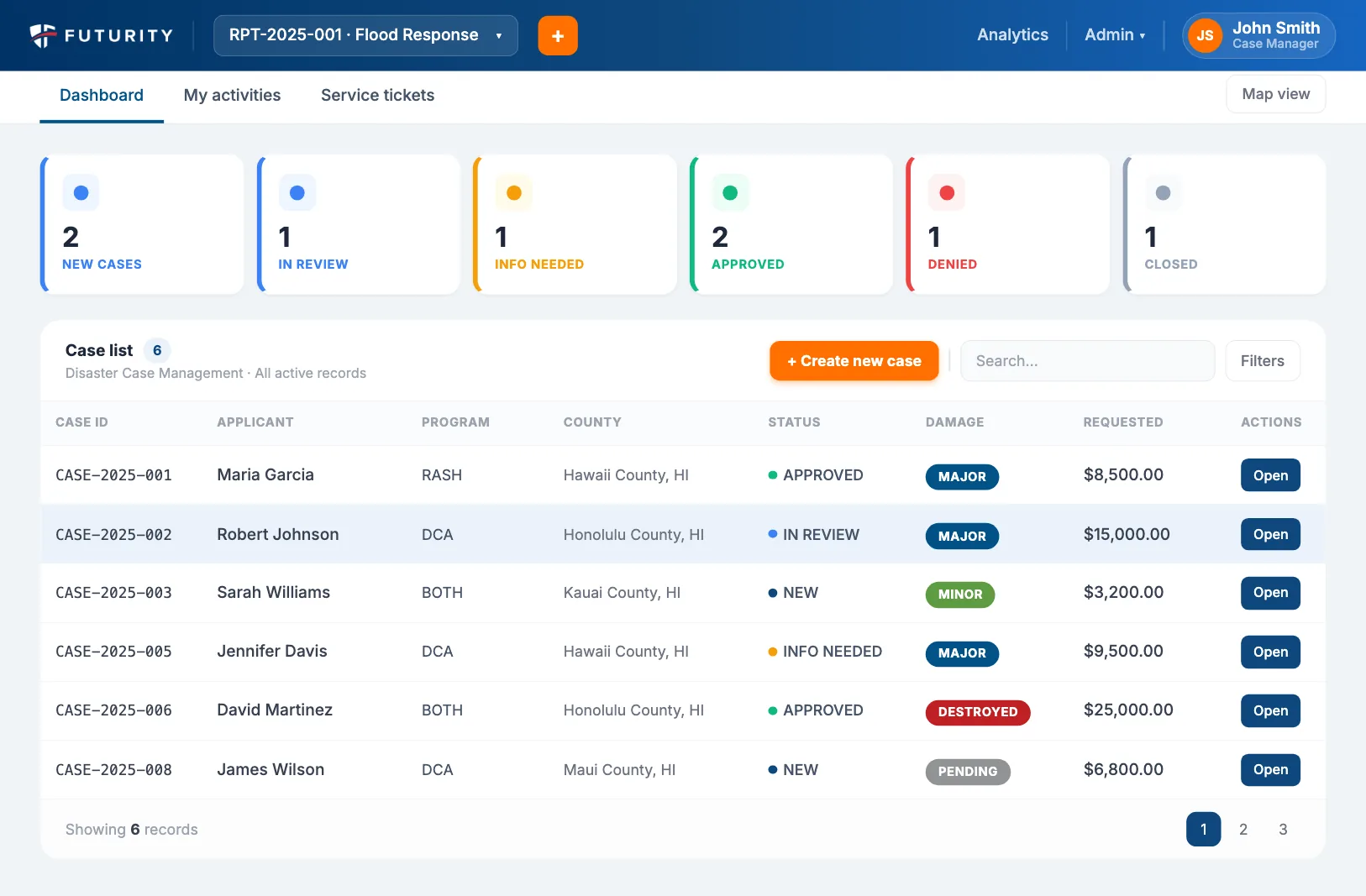The width and height of the screenshot is (1366, 896).
Task: Select page 1 in pagination
Action: click(x=1203, y=830)
